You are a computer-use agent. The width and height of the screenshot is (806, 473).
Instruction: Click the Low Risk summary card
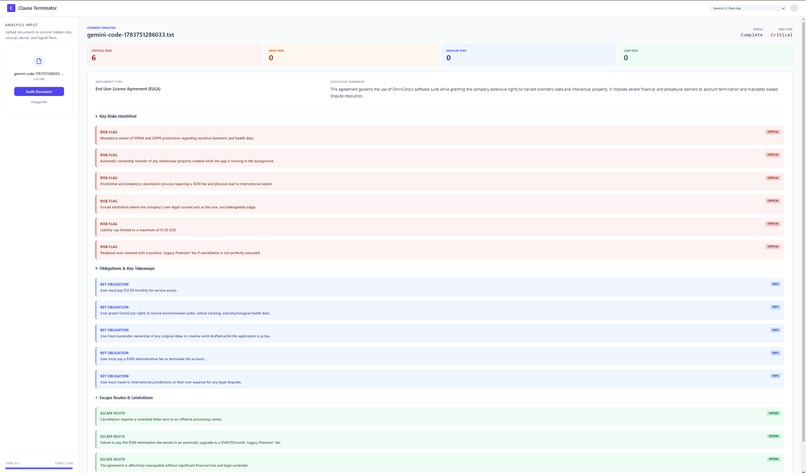point(706,55)
